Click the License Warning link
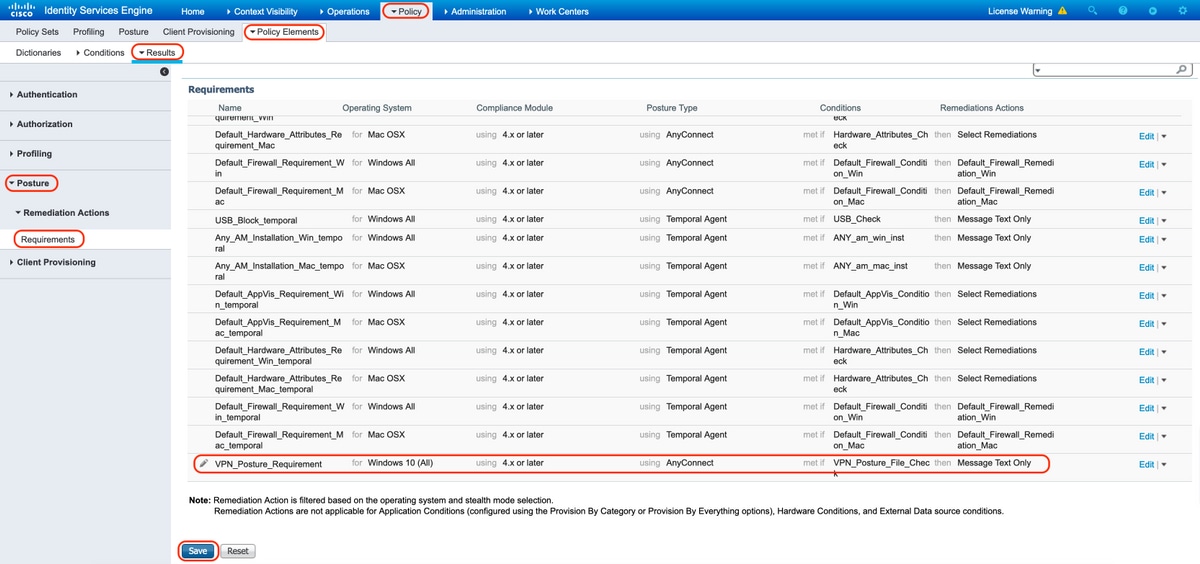 1019,11
